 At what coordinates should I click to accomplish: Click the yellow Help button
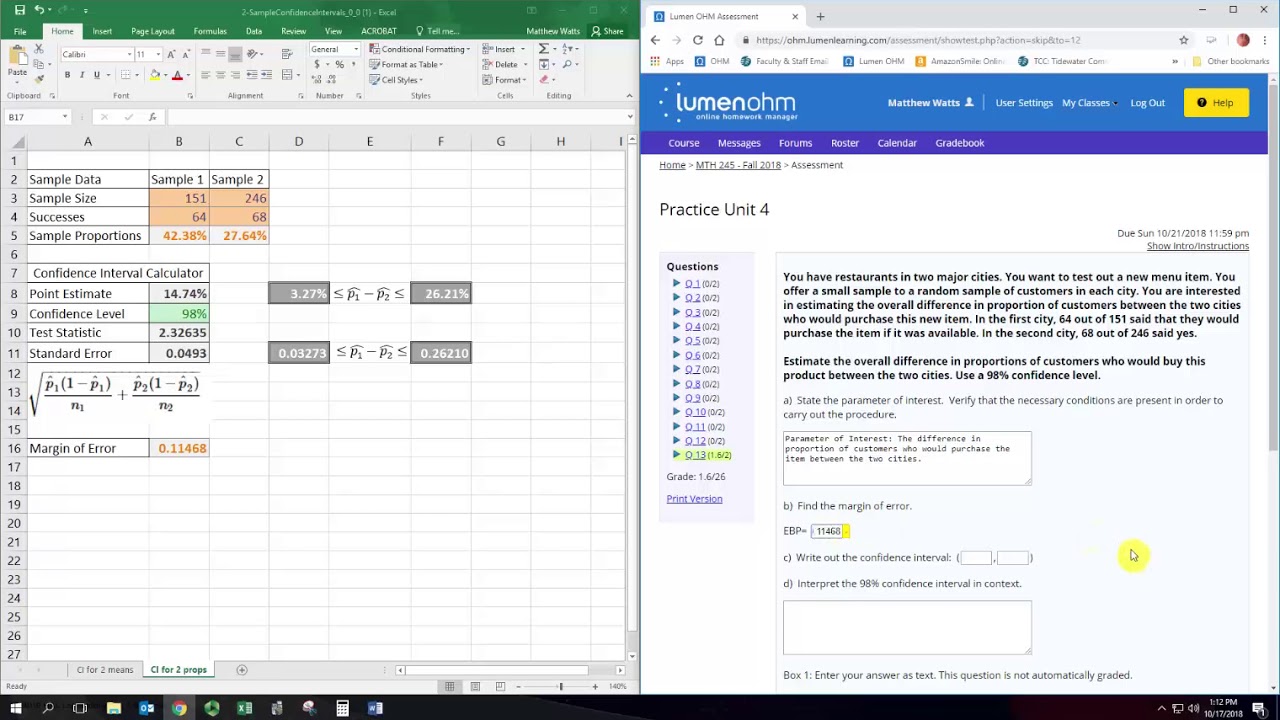1216,102
